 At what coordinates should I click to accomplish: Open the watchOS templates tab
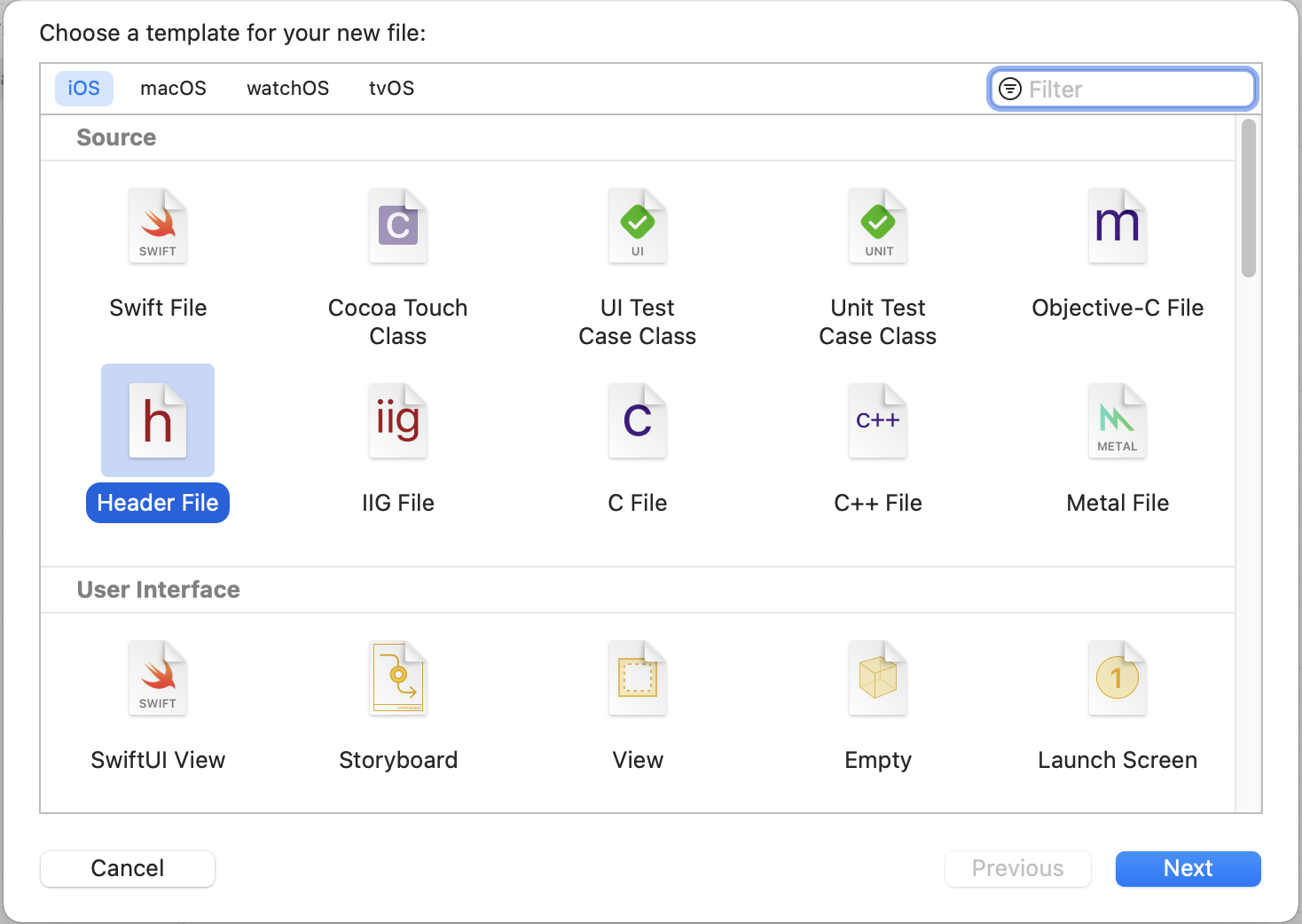(288, 89)
